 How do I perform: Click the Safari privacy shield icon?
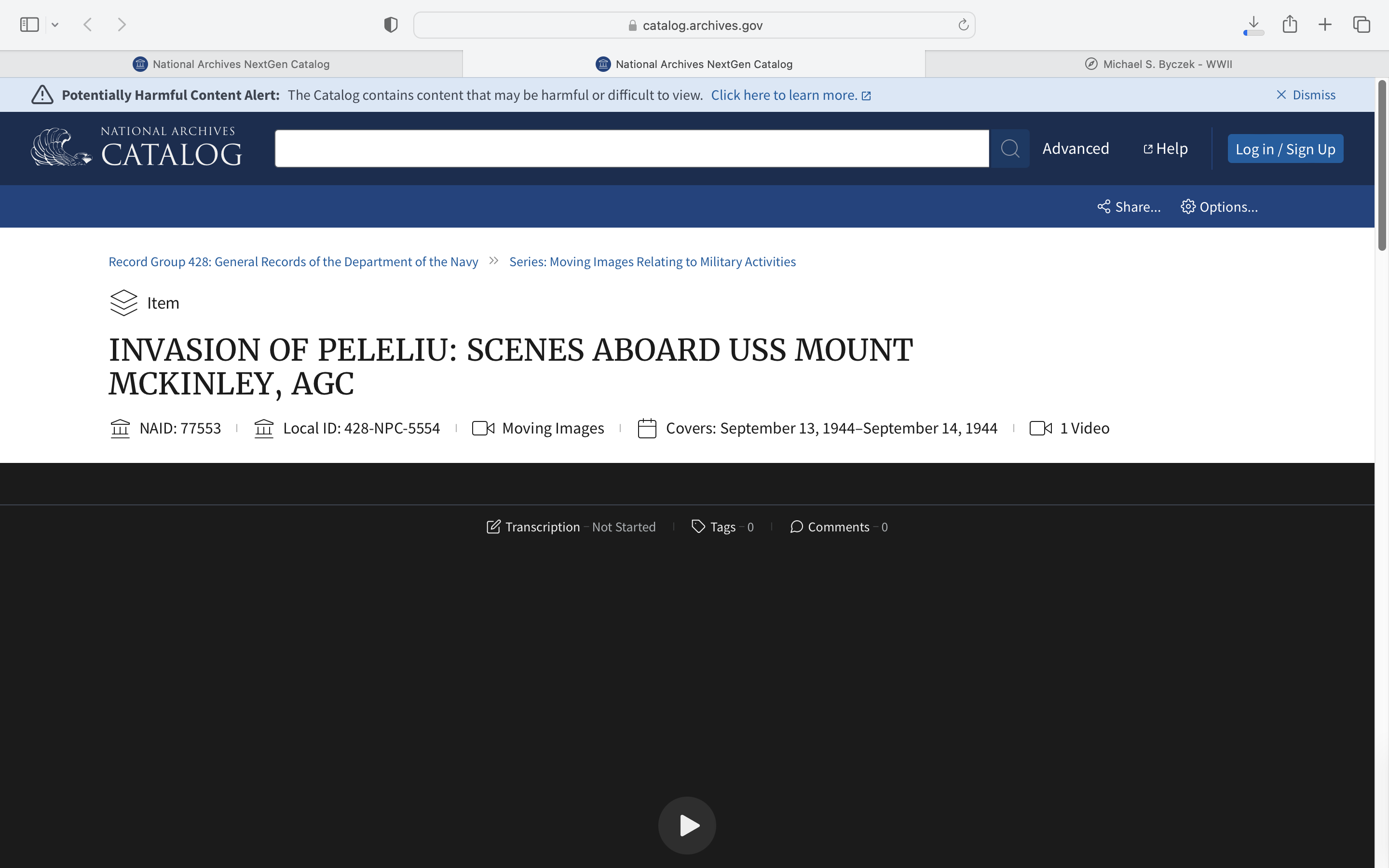pyautogui.click(x=391, y=25)
